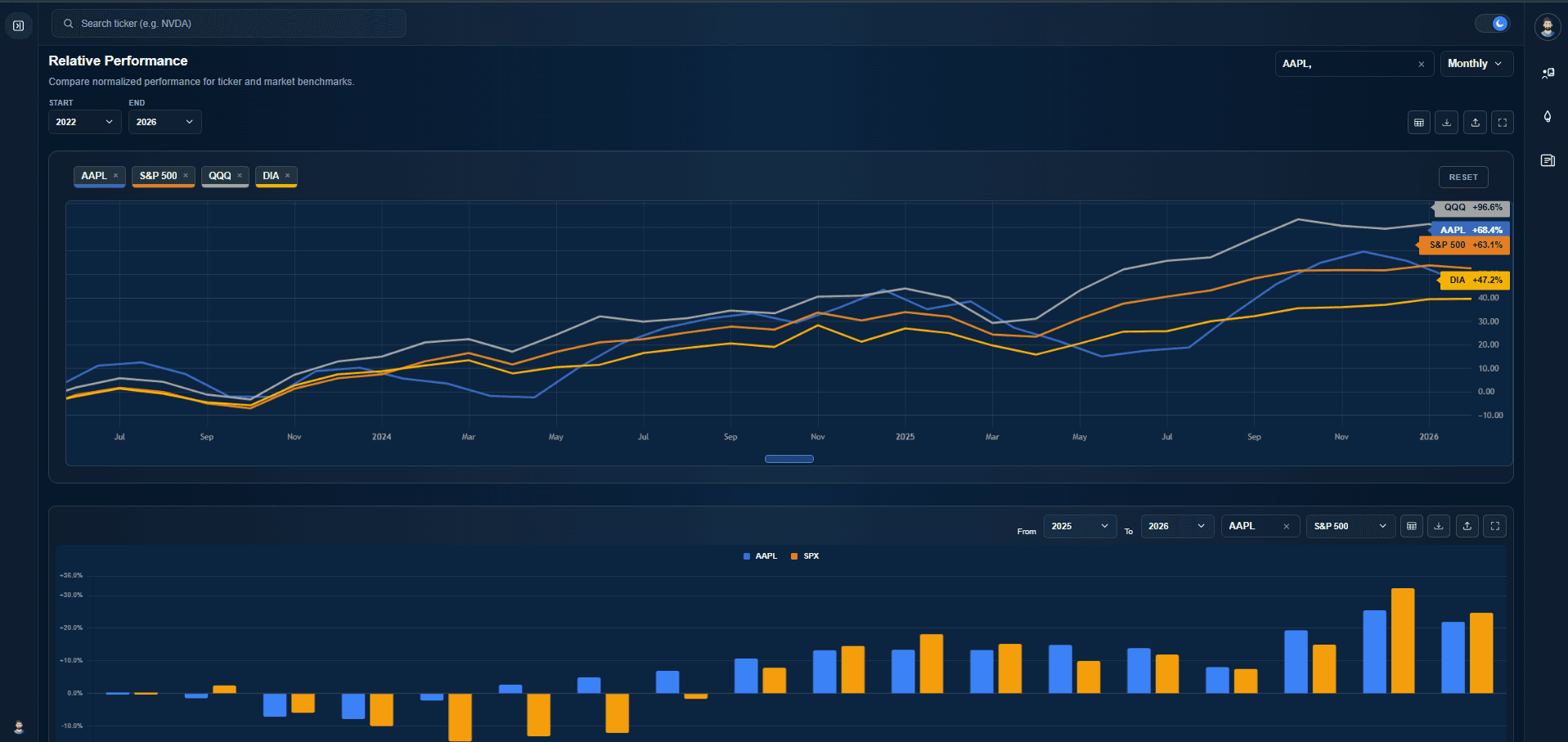The width and height of the screenshot is (1568, 742).
Task: Toggle AAPL series in bar chart legend
Action: (760, 556)
